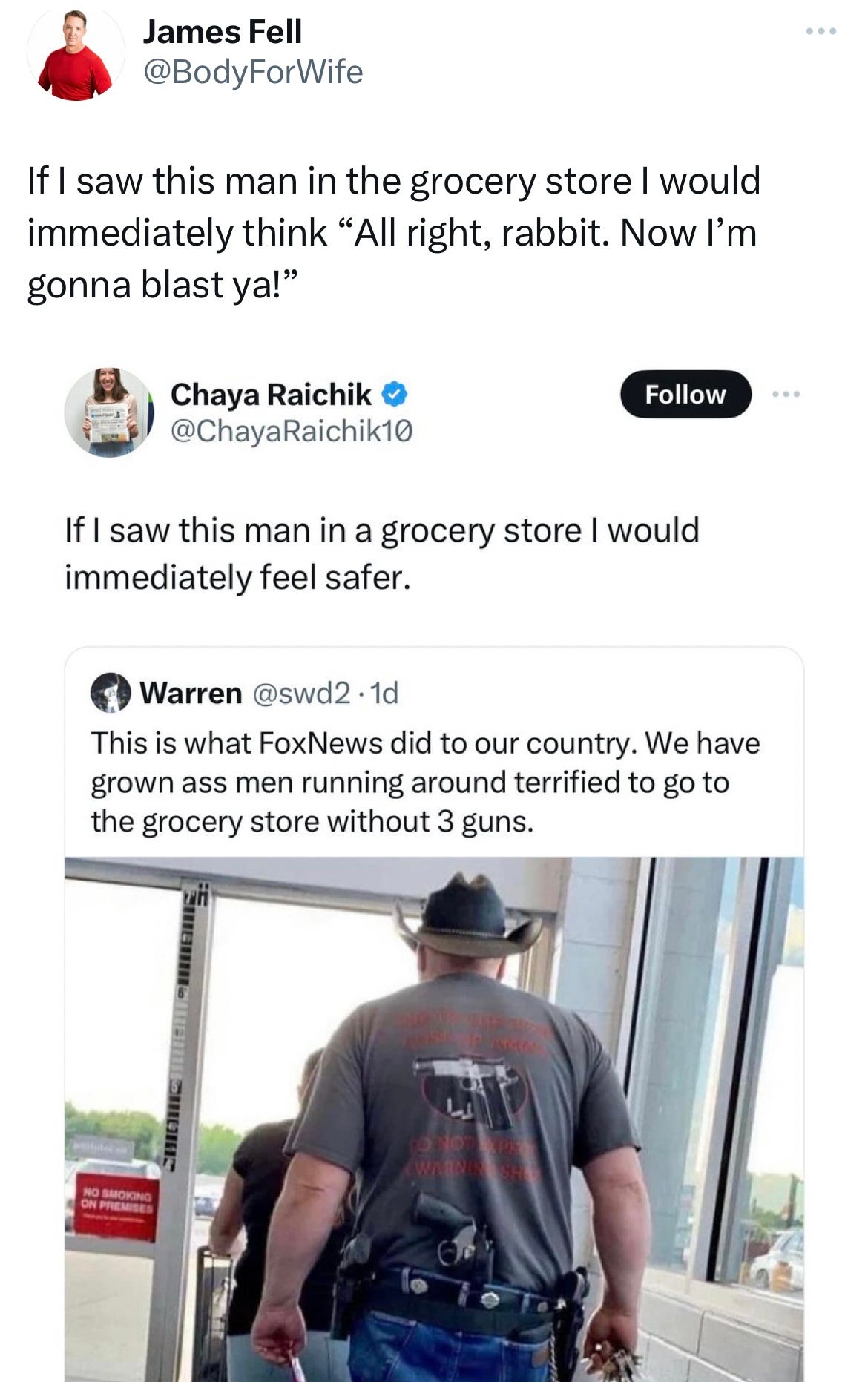Open the three-dot menu on James Fell's tweet
This screenshot has width=868, height=1382.
(821, 31)
